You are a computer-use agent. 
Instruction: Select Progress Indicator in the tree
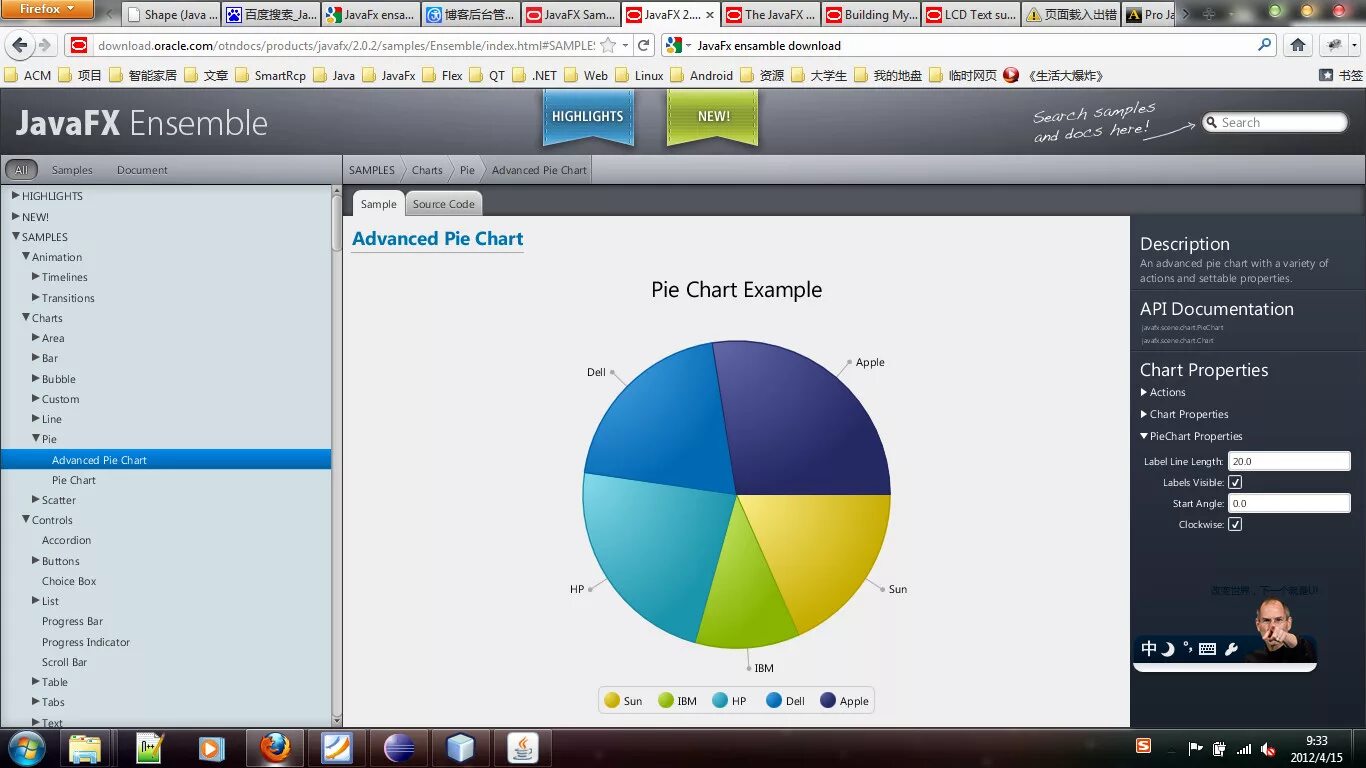coord(86,642)
